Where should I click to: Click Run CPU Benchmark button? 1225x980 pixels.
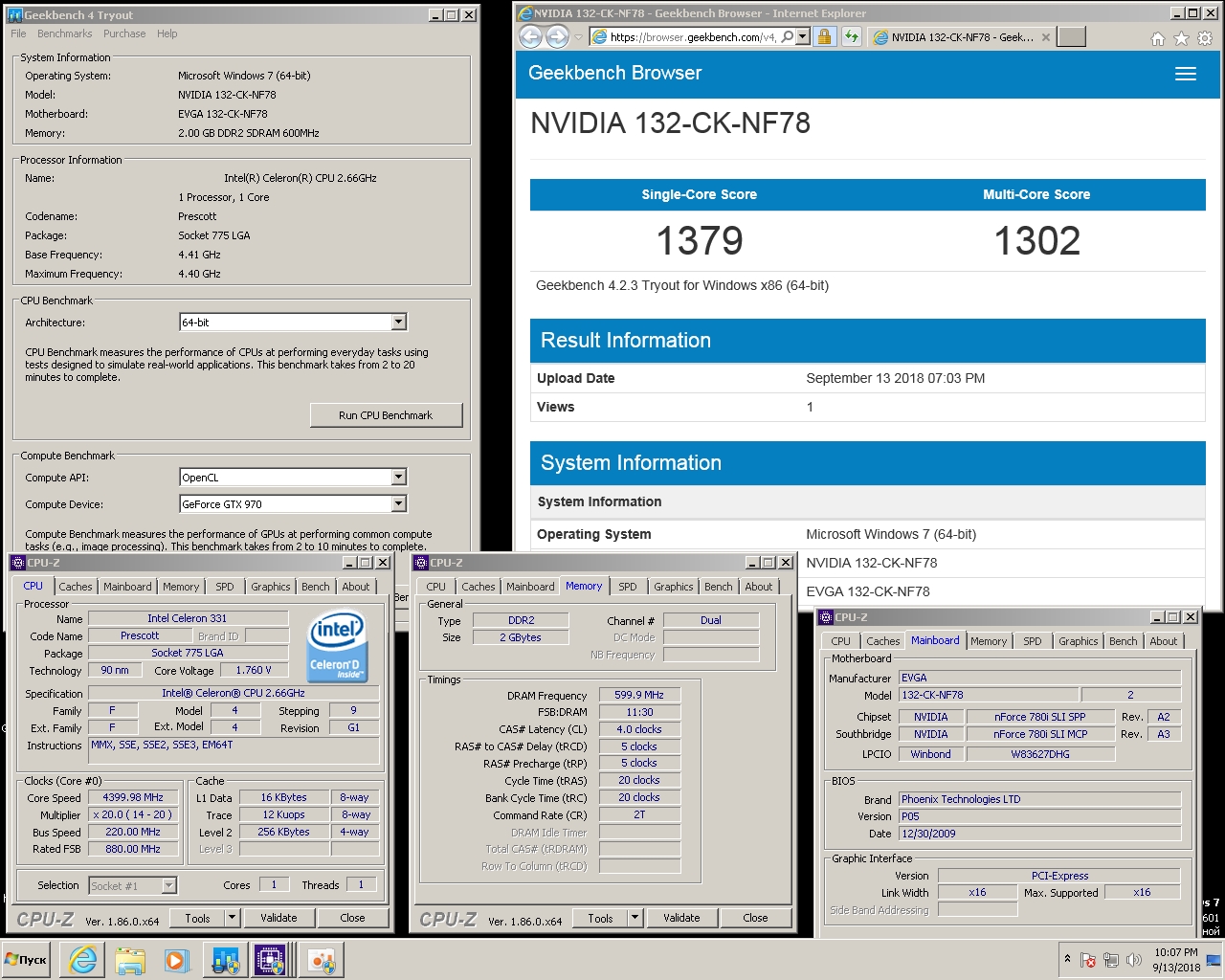click(x=386, y=415)
